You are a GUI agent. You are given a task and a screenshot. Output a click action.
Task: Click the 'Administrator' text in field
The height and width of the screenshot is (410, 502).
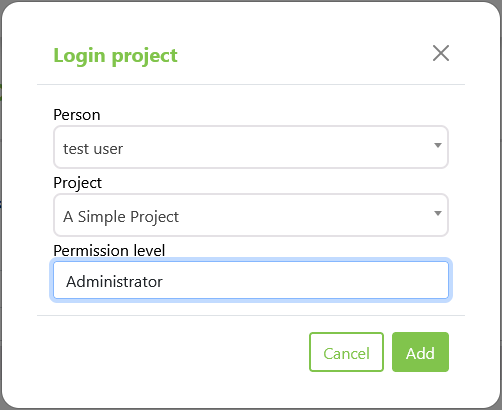(114, 282)
